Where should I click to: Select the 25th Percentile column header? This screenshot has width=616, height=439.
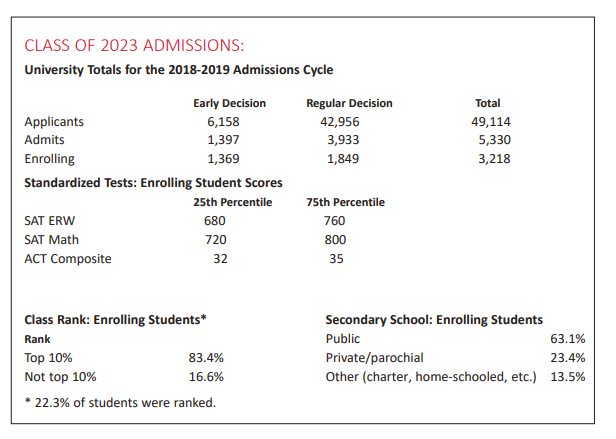point(234,202)
